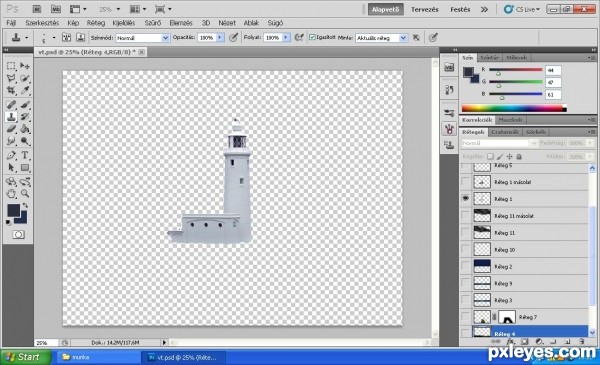Switch to the Tervezés workspace
Image resolution: width=600 pixels, height=365 pixels.
pos(425,9)
